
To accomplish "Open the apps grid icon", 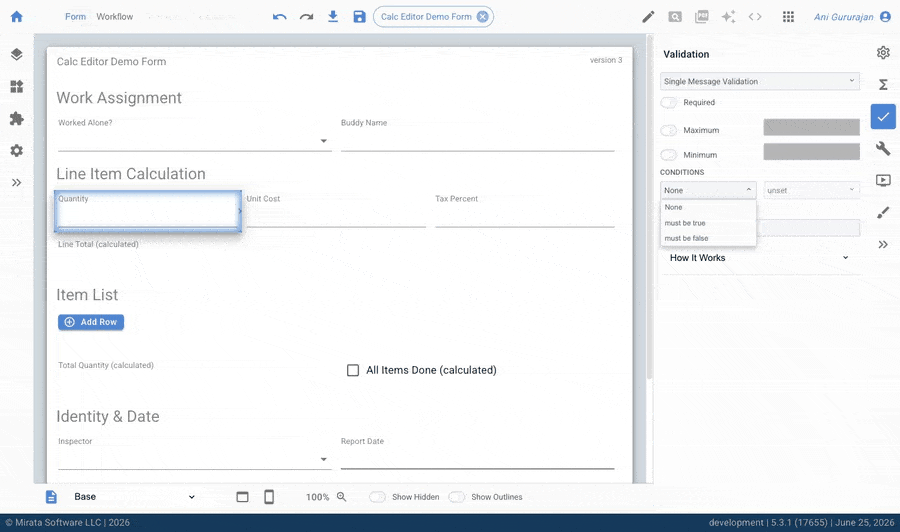I will [x=789, y=17].
